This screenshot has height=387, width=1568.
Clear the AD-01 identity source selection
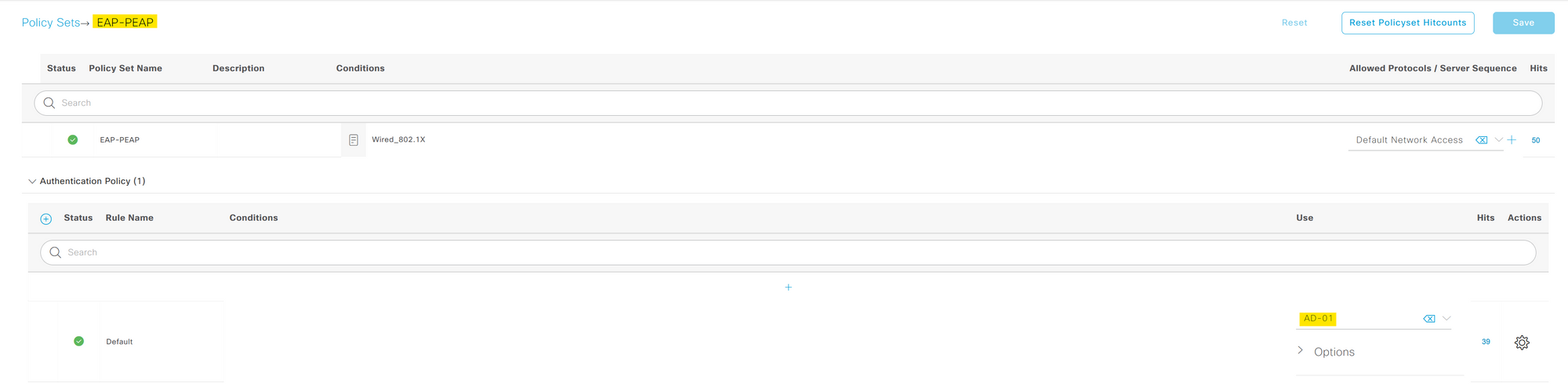click(x=1428, y=319)
